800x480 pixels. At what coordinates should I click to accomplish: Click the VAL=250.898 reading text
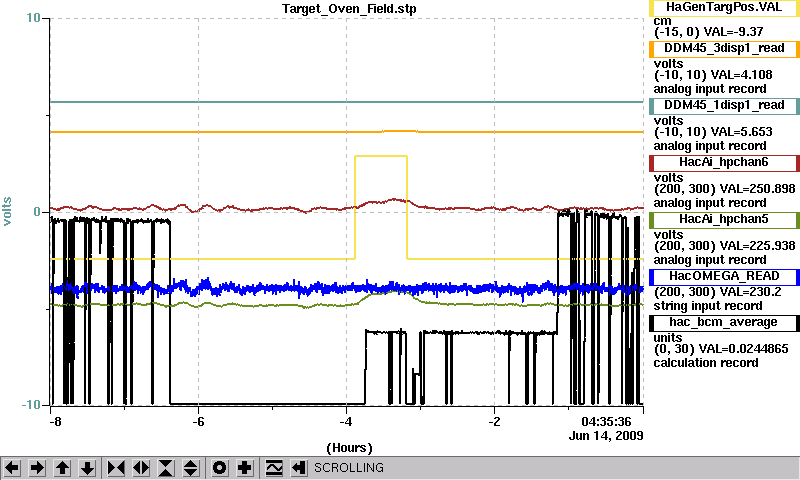point(757,189)
